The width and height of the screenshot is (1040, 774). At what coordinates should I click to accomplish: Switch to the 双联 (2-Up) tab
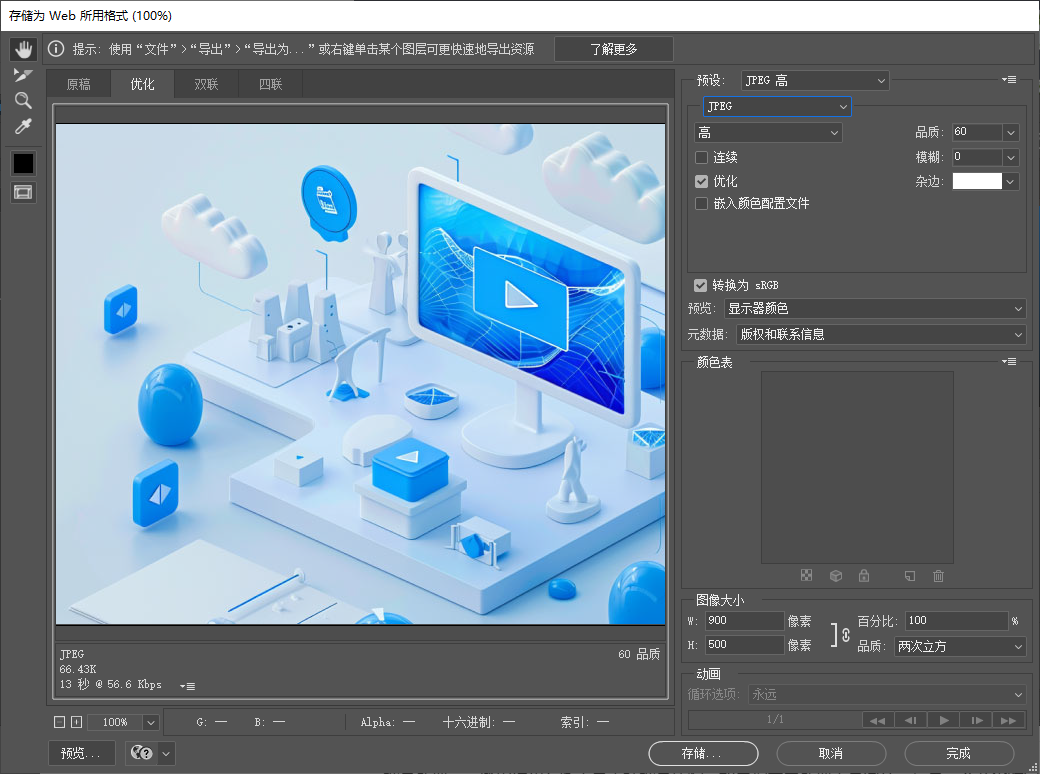[205, 84]
